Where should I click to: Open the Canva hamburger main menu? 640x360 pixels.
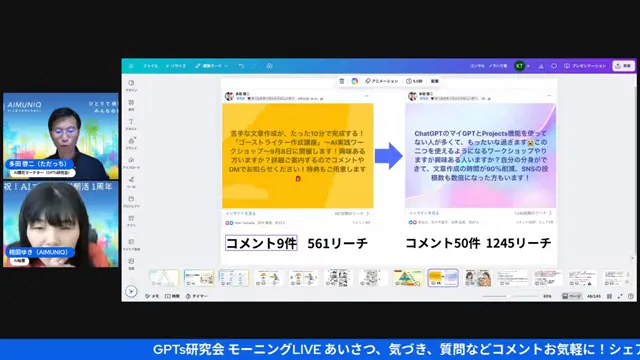coord(131,66)
